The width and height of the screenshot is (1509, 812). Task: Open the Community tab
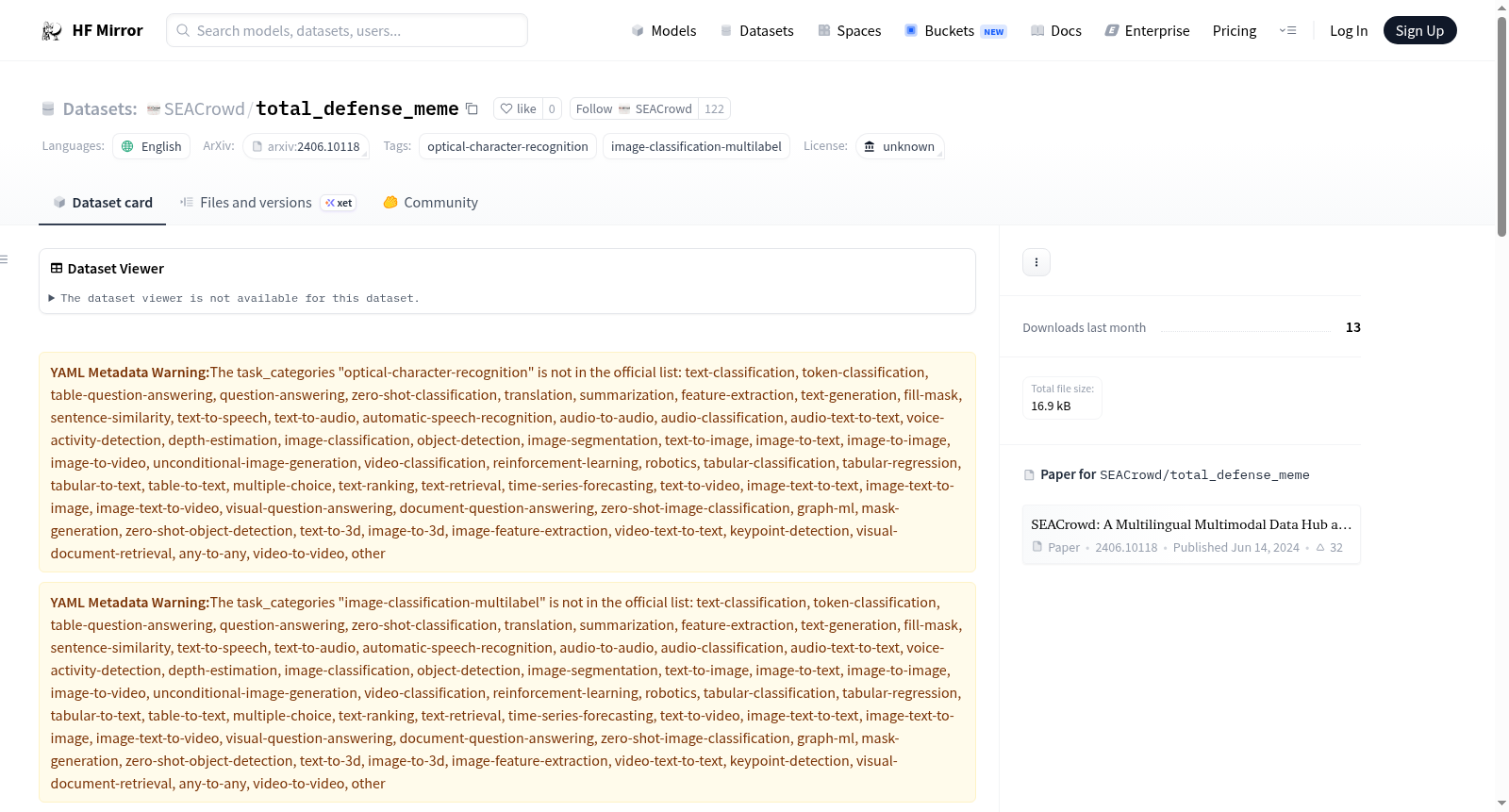pos(430,203)
